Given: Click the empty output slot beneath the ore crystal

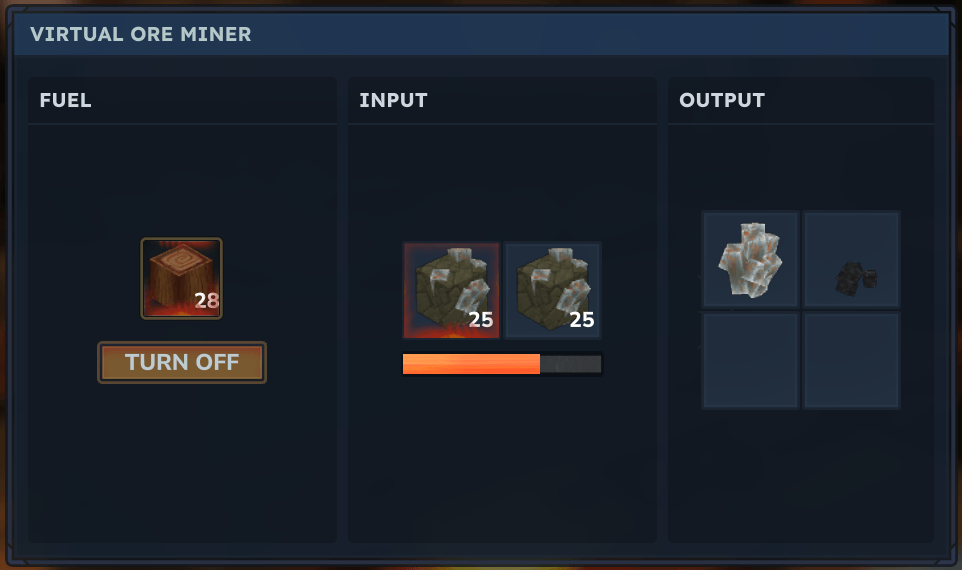Looking at the screenshot, I should coord(750,360).
